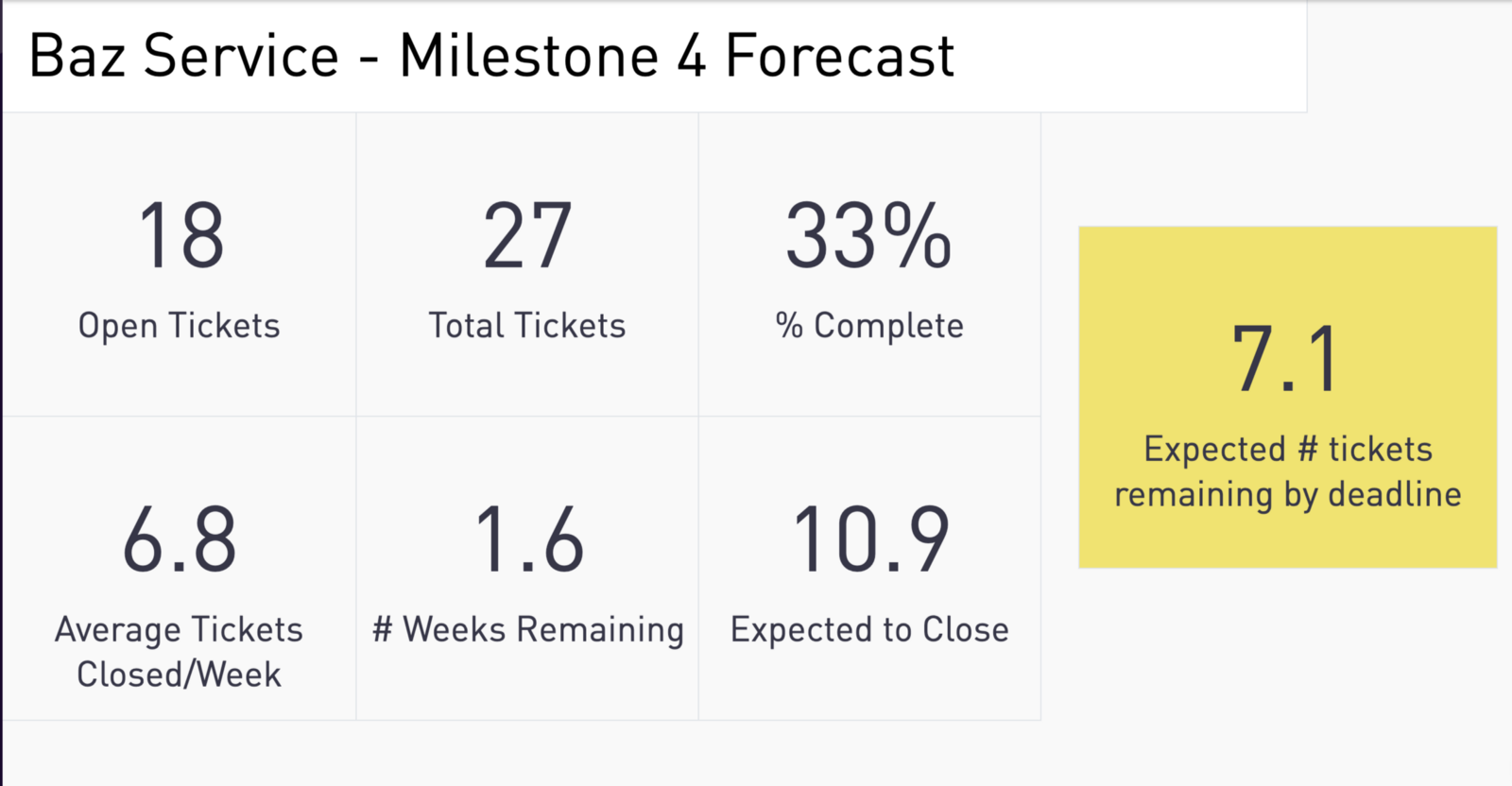
Task: Click the number 18
Action: (180, 235)
